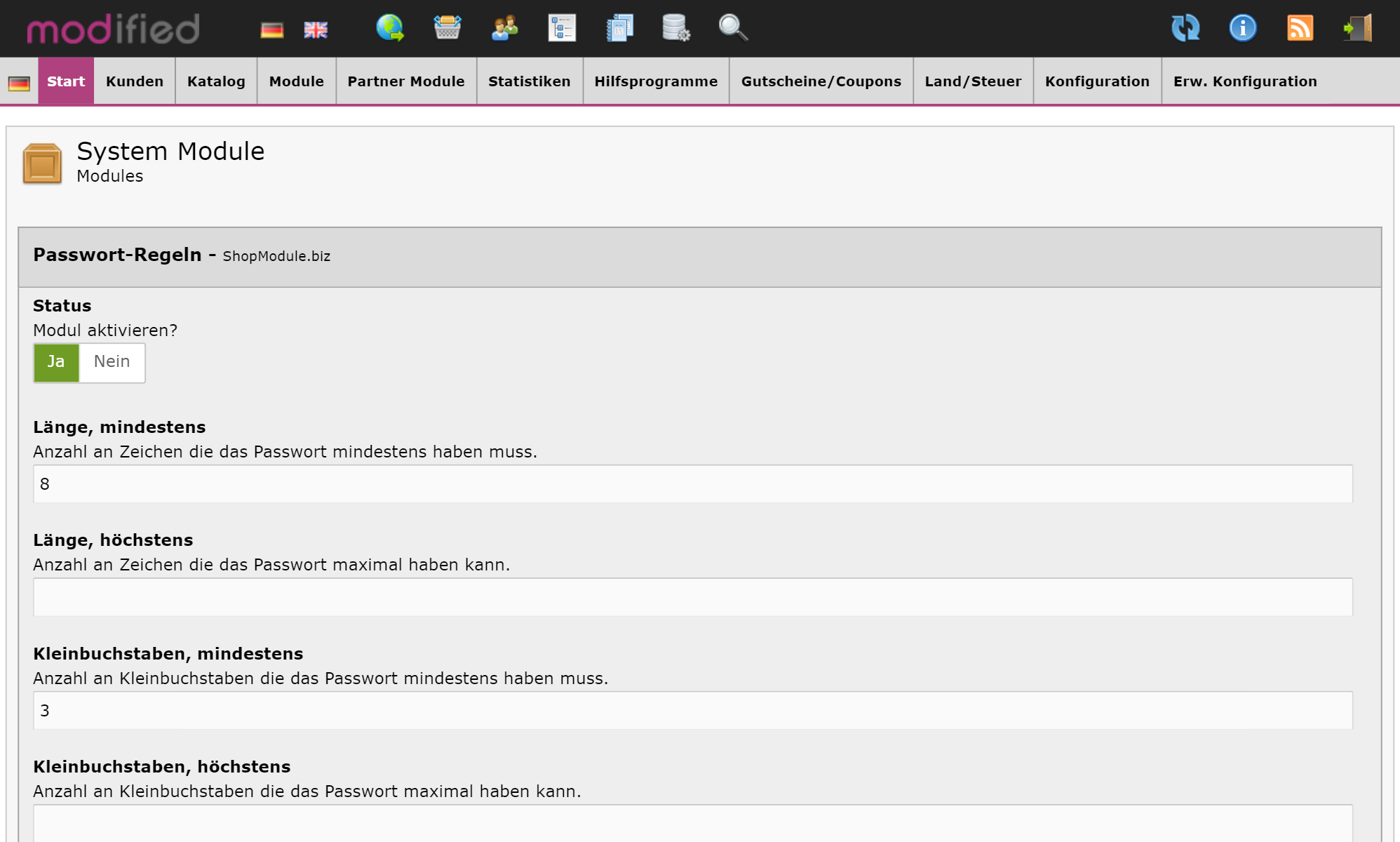Open categories tree icon in header
The image size is (1400, 842).
click(x=562, y=28)
